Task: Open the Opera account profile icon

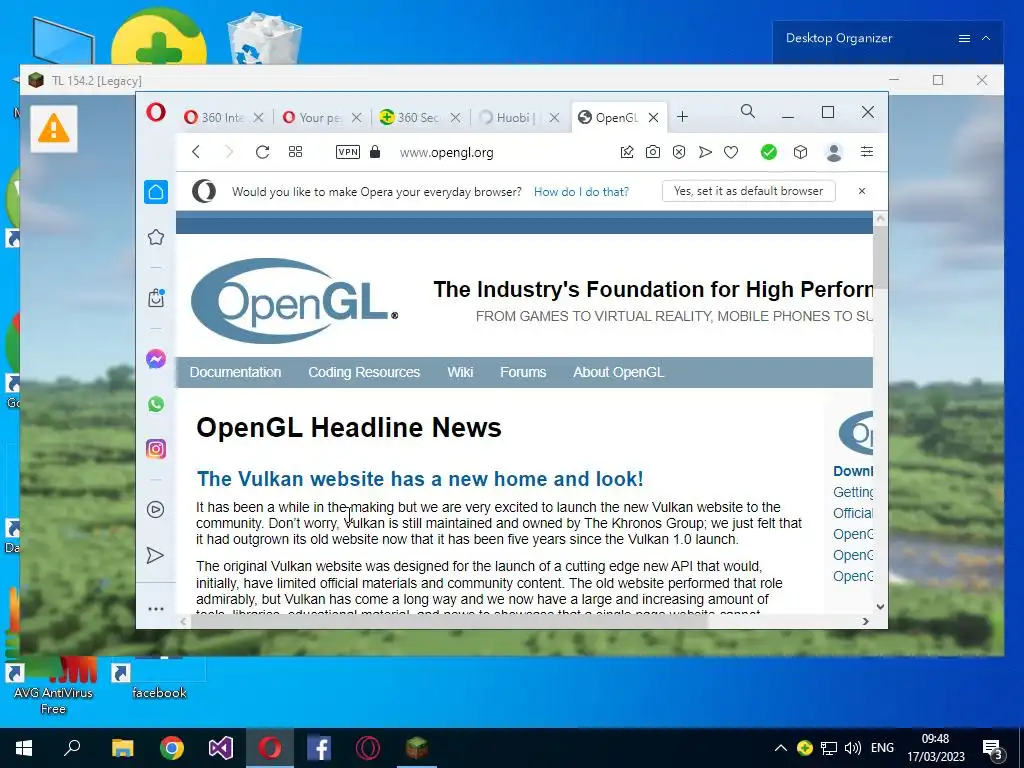Action: (x=834, y=152)
